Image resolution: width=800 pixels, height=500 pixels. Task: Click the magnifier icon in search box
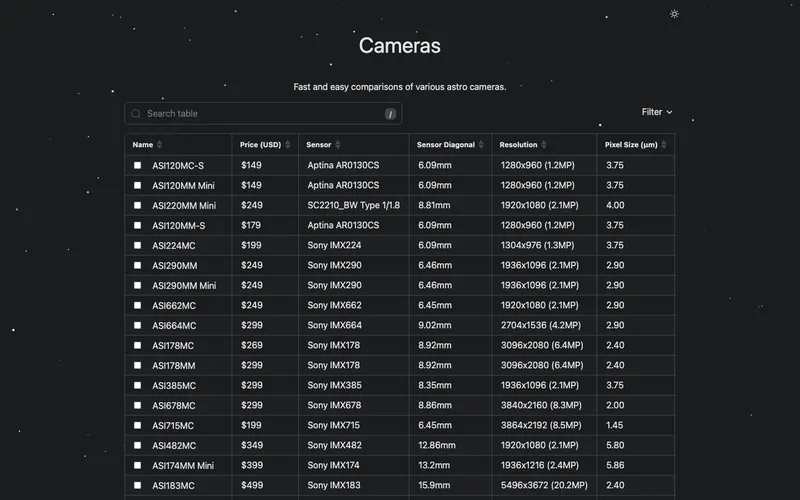click(136, 114)
